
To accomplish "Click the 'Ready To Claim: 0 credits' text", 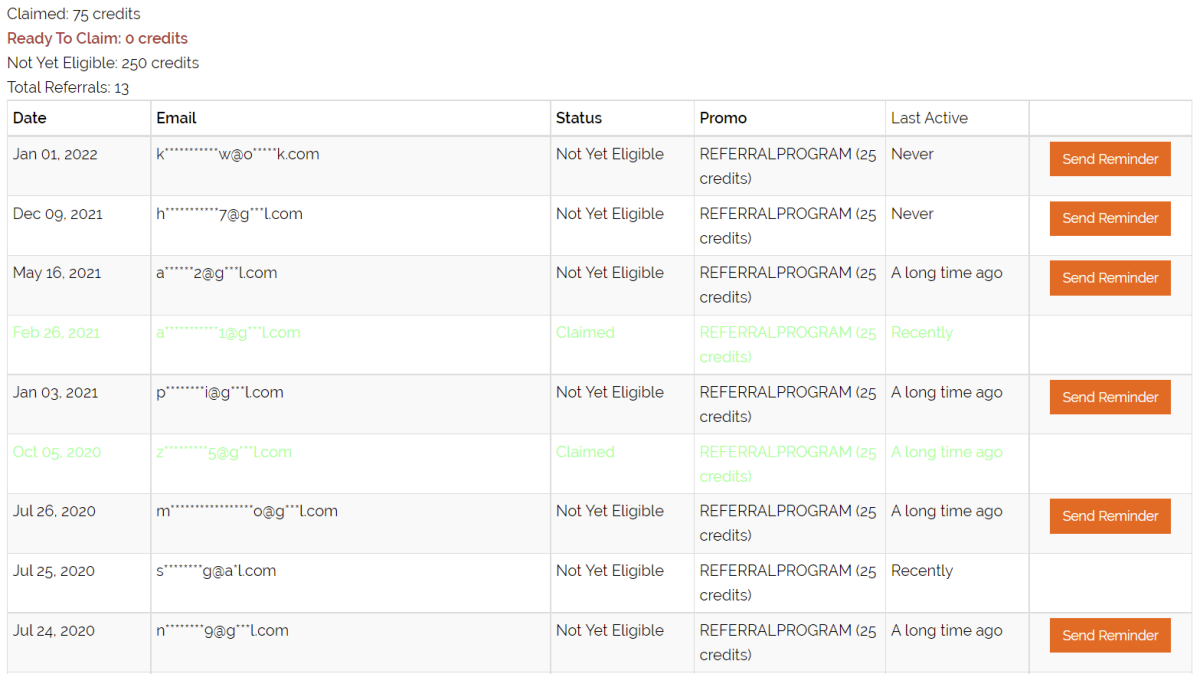I will click(x=97, y=39).
